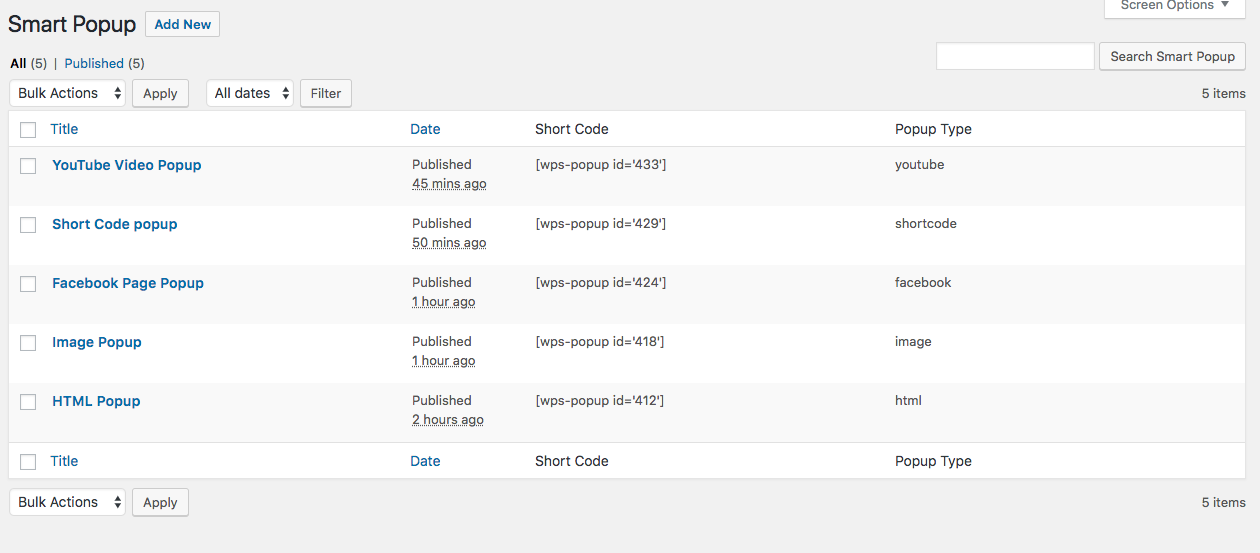Click shortcode text [wps-popup id='424']

pyautogui.click(x=600, y=282)
